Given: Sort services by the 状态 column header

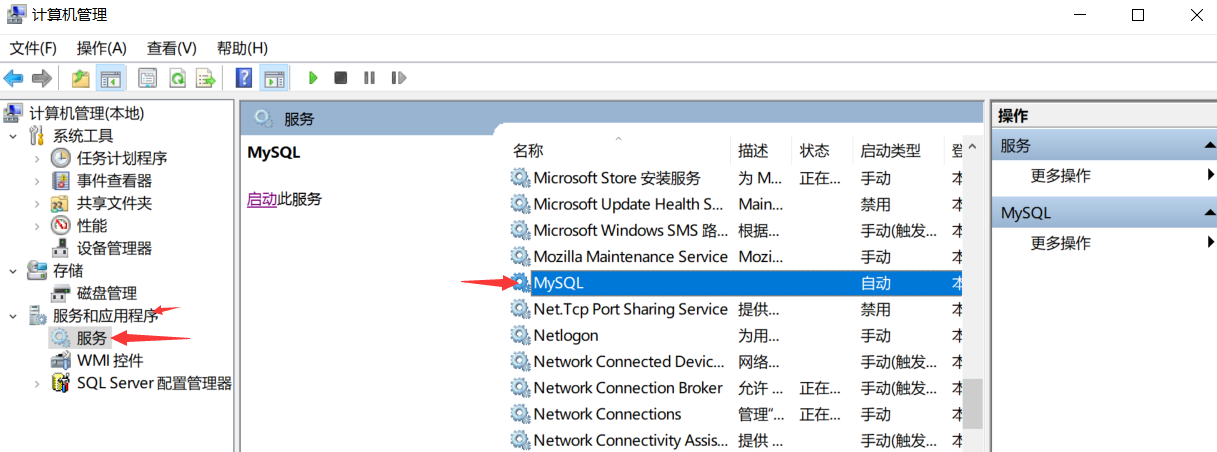Looking at the screenshot, I should (815, 151).
